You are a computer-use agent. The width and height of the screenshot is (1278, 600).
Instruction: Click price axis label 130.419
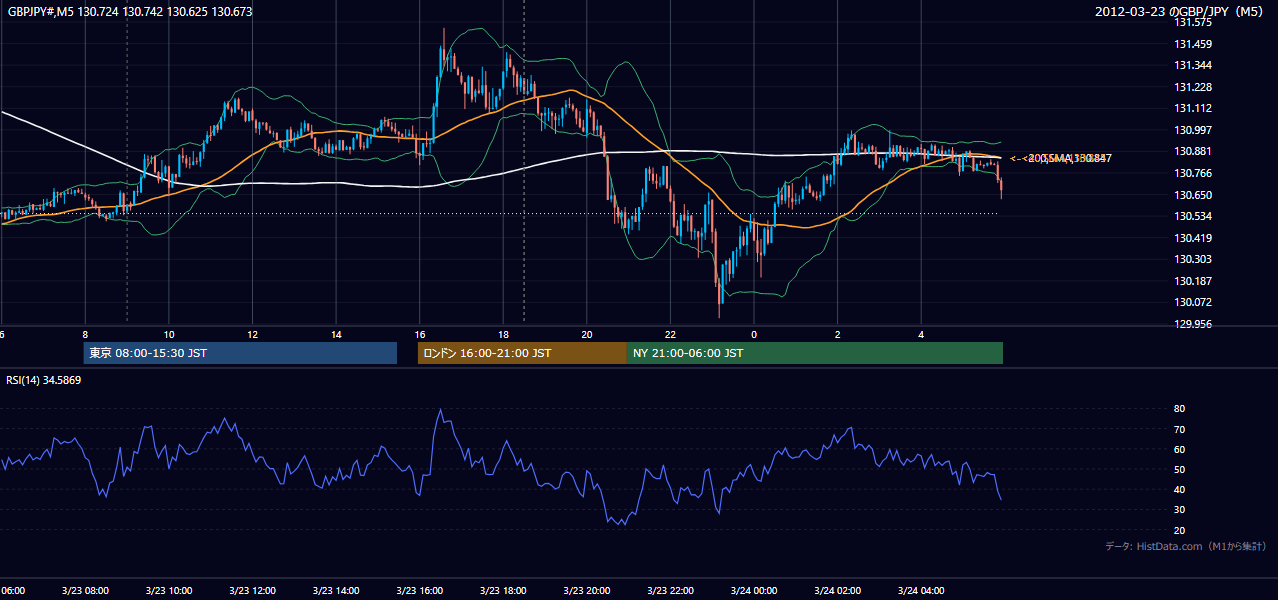point(1193,238)
